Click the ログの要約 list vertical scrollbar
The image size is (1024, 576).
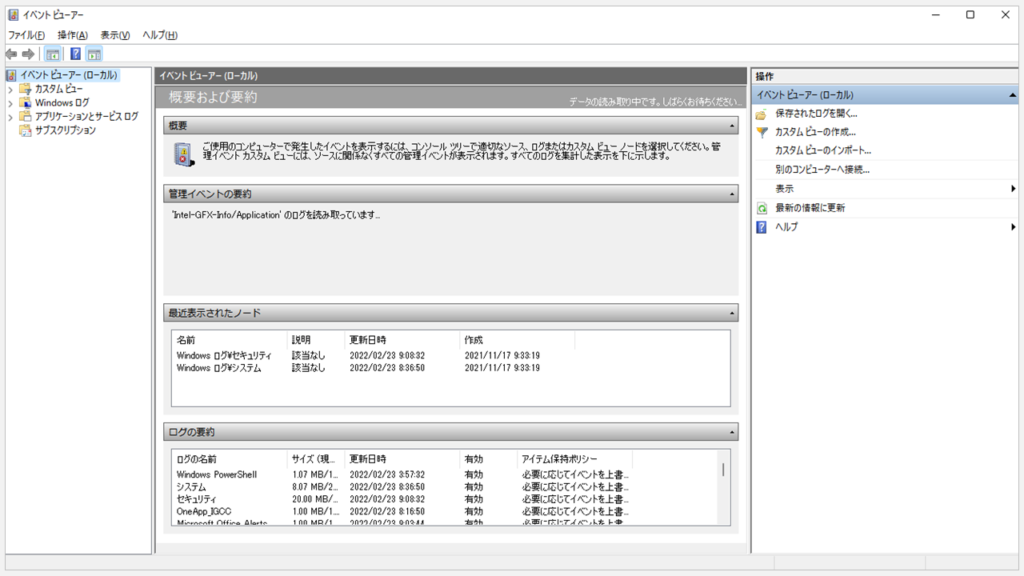pos(723,469)
